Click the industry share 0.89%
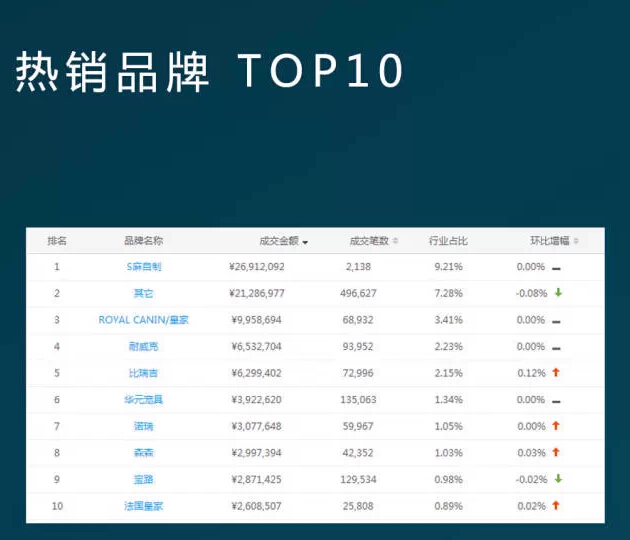This screenshot has height=540, width=630. [x=448, y=506]
